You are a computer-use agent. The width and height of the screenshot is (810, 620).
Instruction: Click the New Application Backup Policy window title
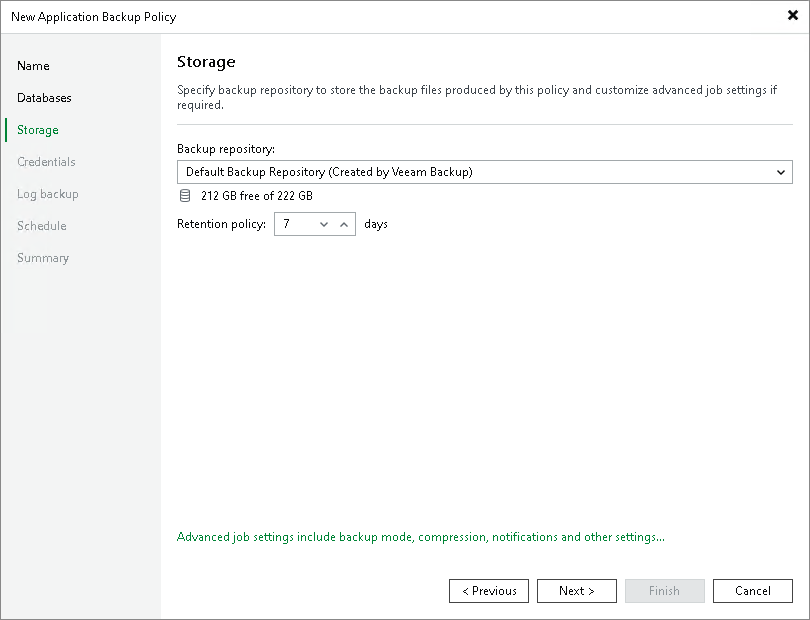96,16
